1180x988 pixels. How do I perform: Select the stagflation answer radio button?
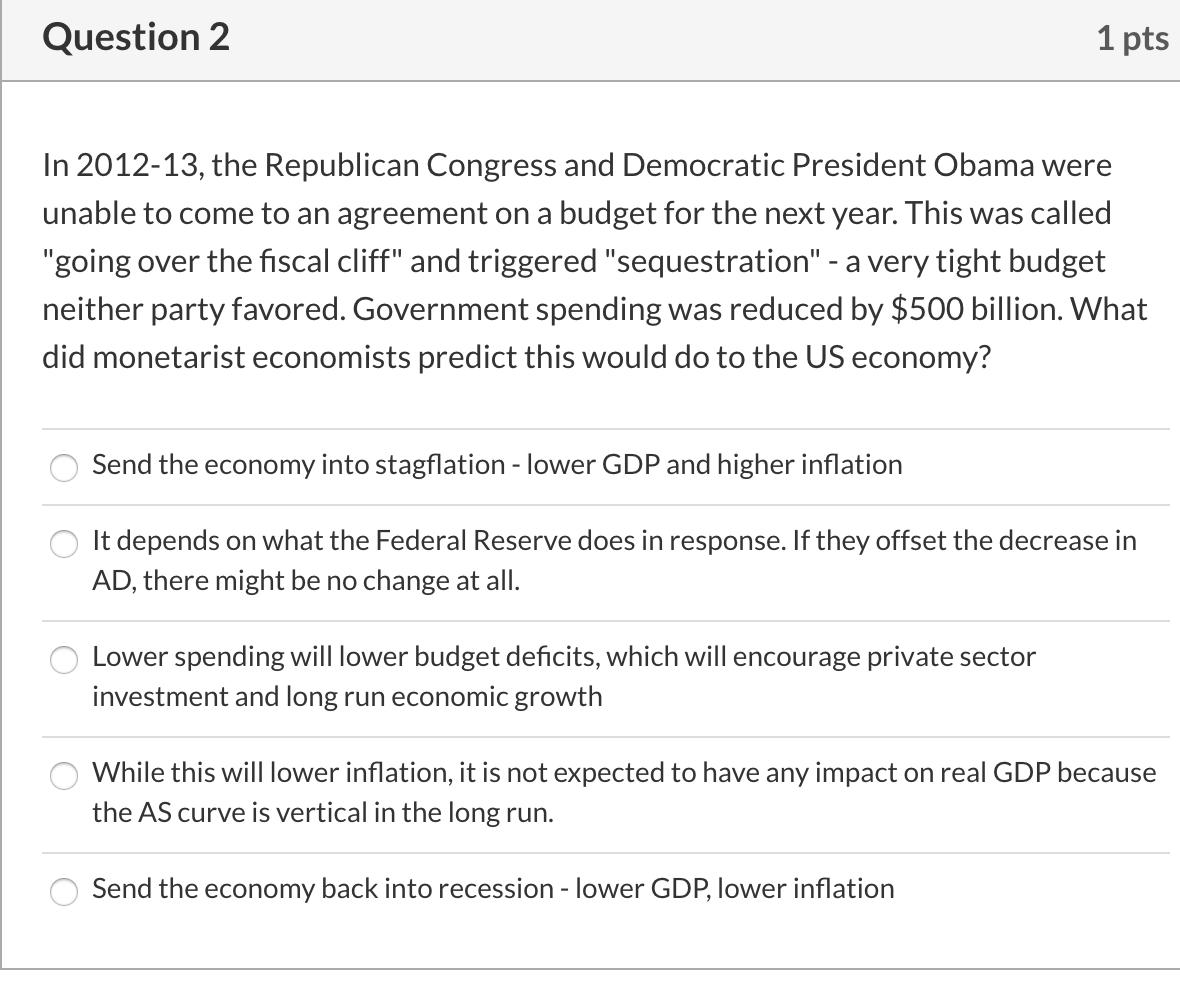point(63,467)
